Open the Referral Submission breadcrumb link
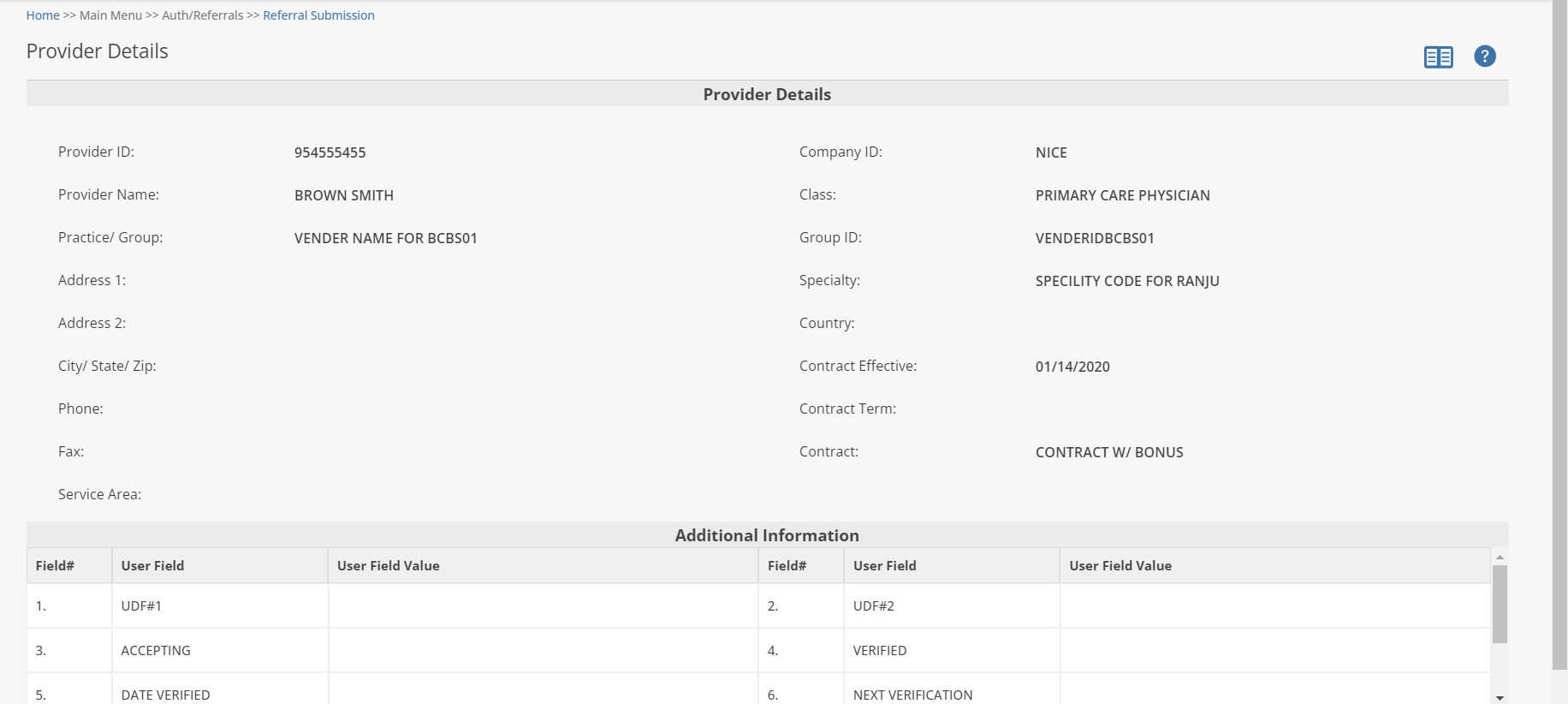1568x704 pixels. (x=318, y=15)
